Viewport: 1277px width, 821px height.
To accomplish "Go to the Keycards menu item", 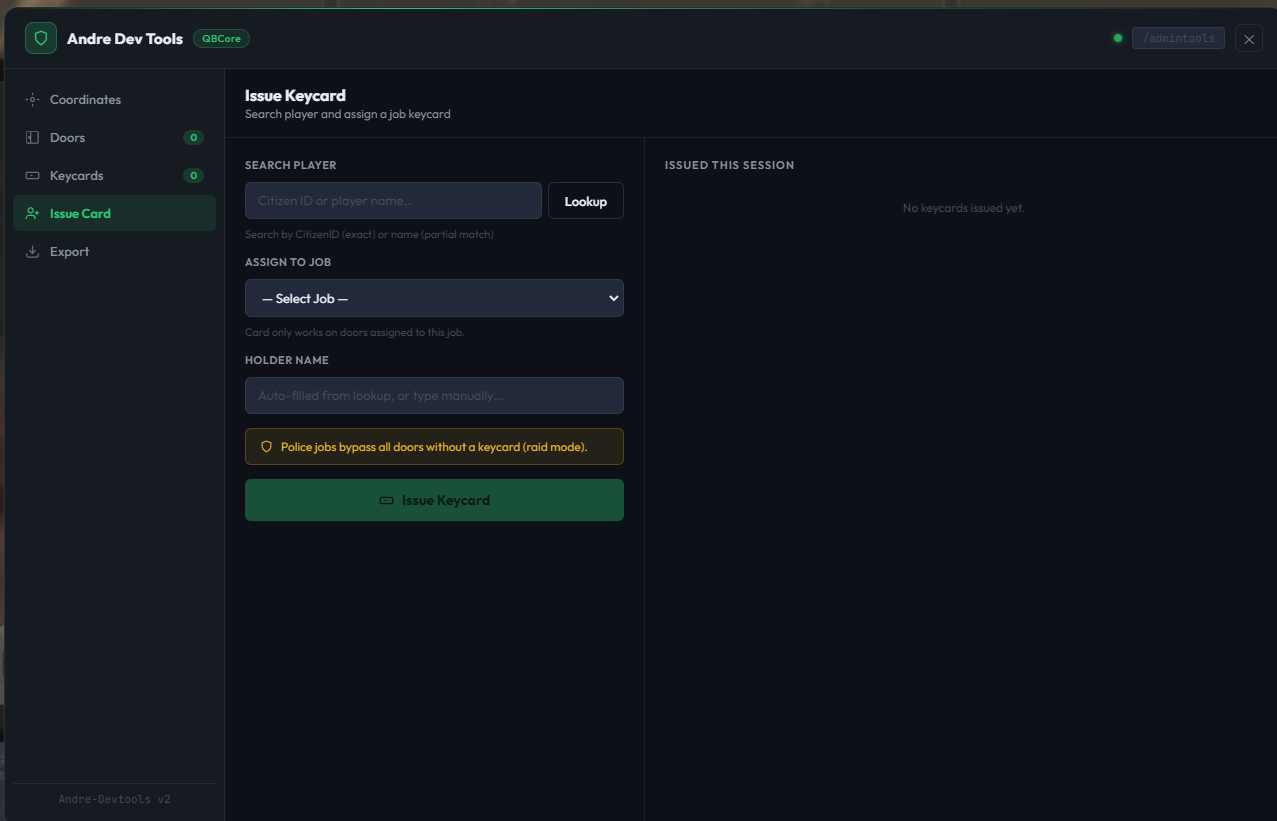I will [x=114, y=176].
